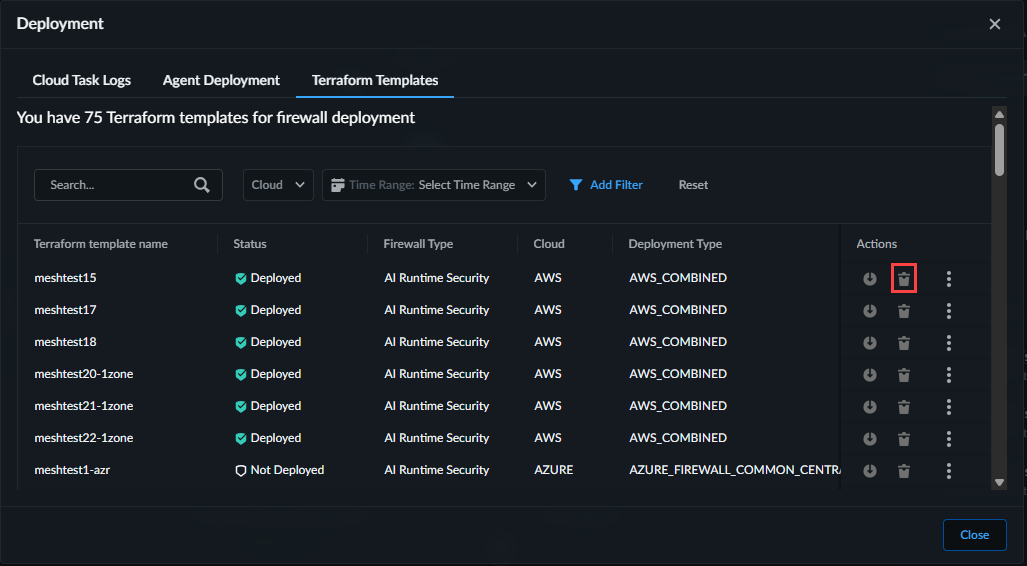1027x566 pixels.
Task: Click the search magnifier icon
Action: (x=202, y=185)
